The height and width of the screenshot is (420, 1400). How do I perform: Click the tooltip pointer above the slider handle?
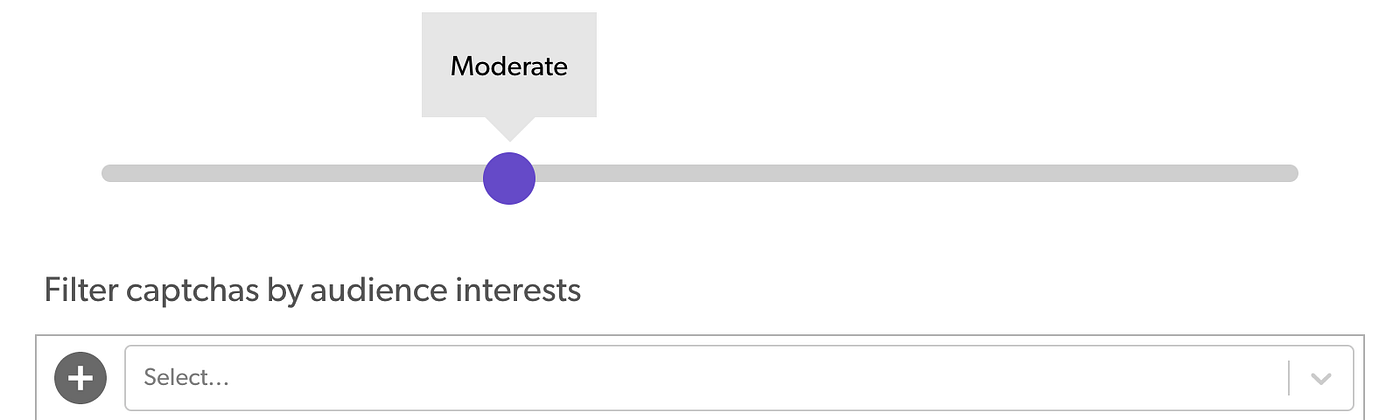coord(509,129)
